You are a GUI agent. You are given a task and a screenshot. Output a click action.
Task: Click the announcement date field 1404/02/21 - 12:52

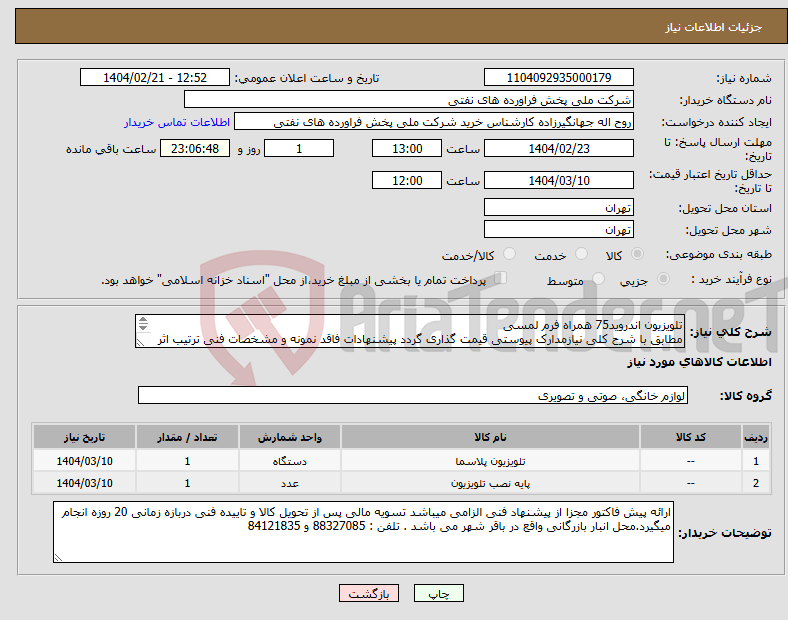coord(155,77)
